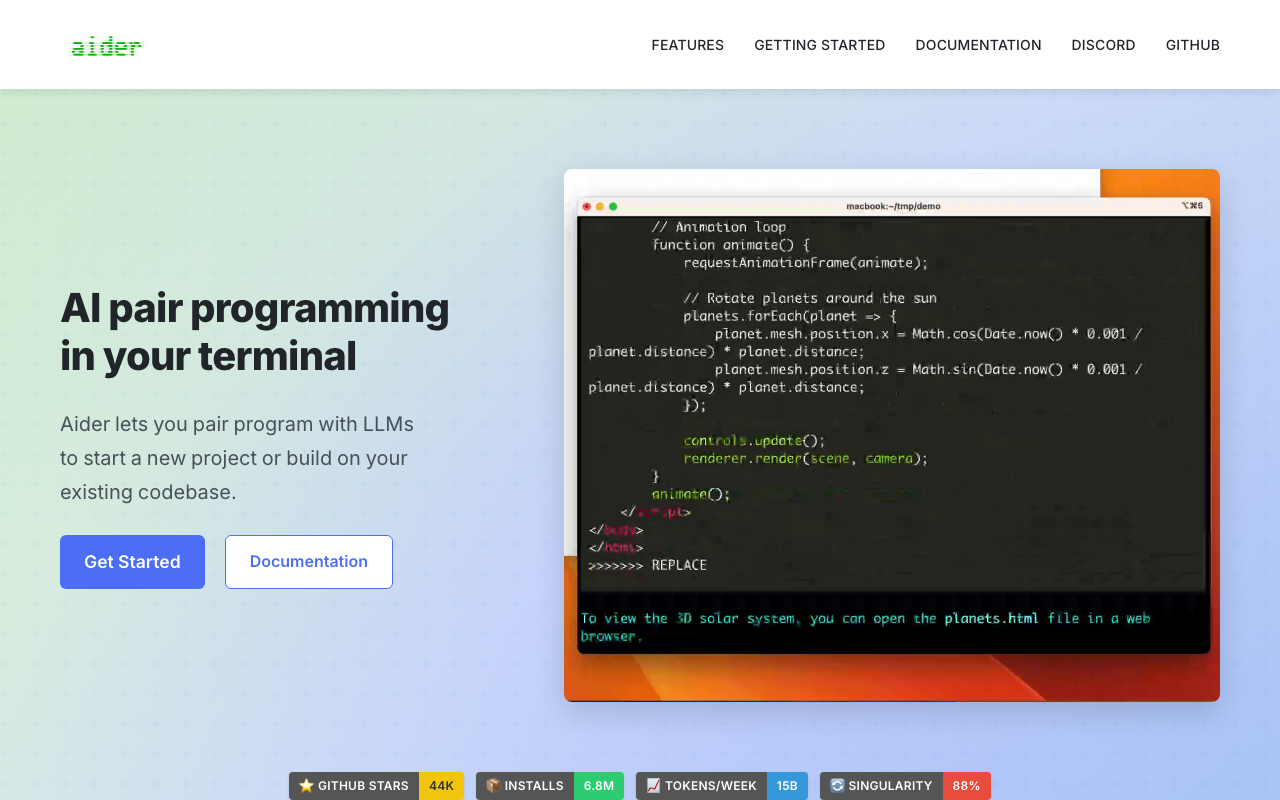Image resolution: width=1280 pixels, height=800 pixels.
Task: Click the package icon on Installs badge
Action: tap(493, 786)
